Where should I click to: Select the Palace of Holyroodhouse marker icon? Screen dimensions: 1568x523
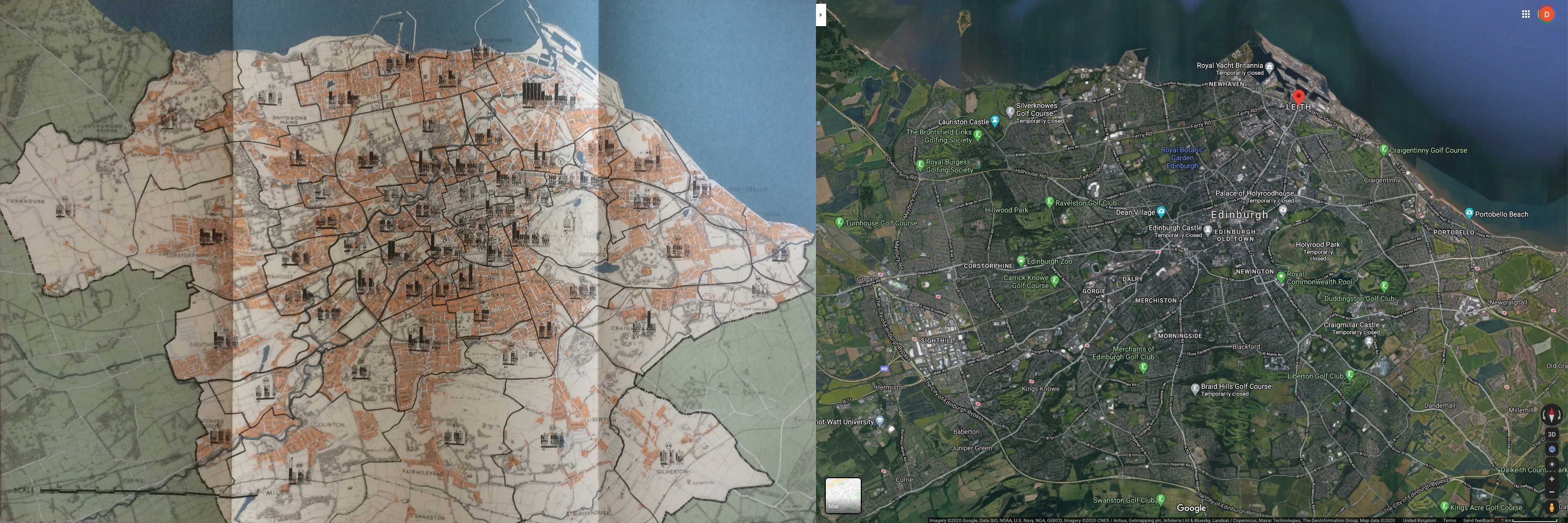pyautogui.click(x=1283, y=210)
